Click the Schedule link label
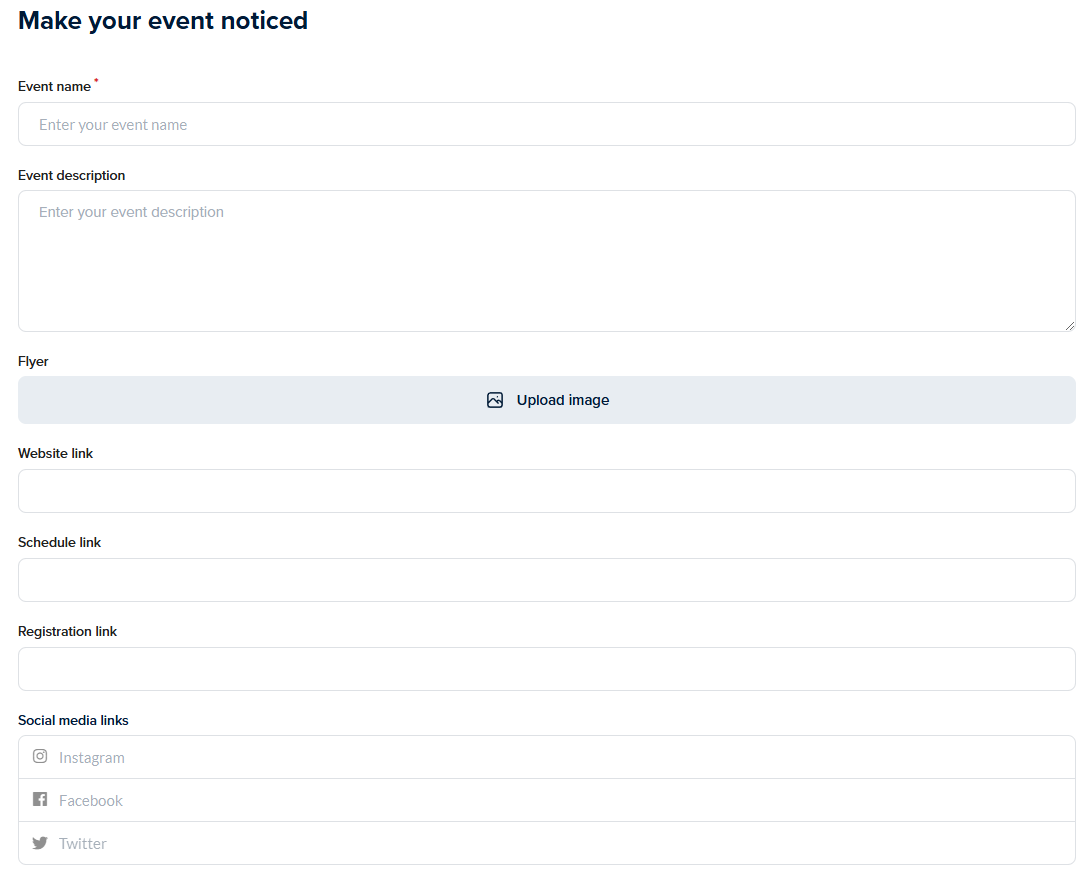Screen dimensions: 1086x877 [x=59, y=543]
